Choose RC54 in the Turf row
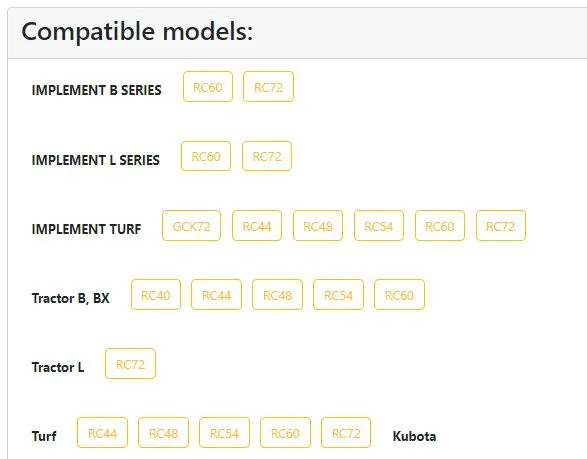 point(224,432)
